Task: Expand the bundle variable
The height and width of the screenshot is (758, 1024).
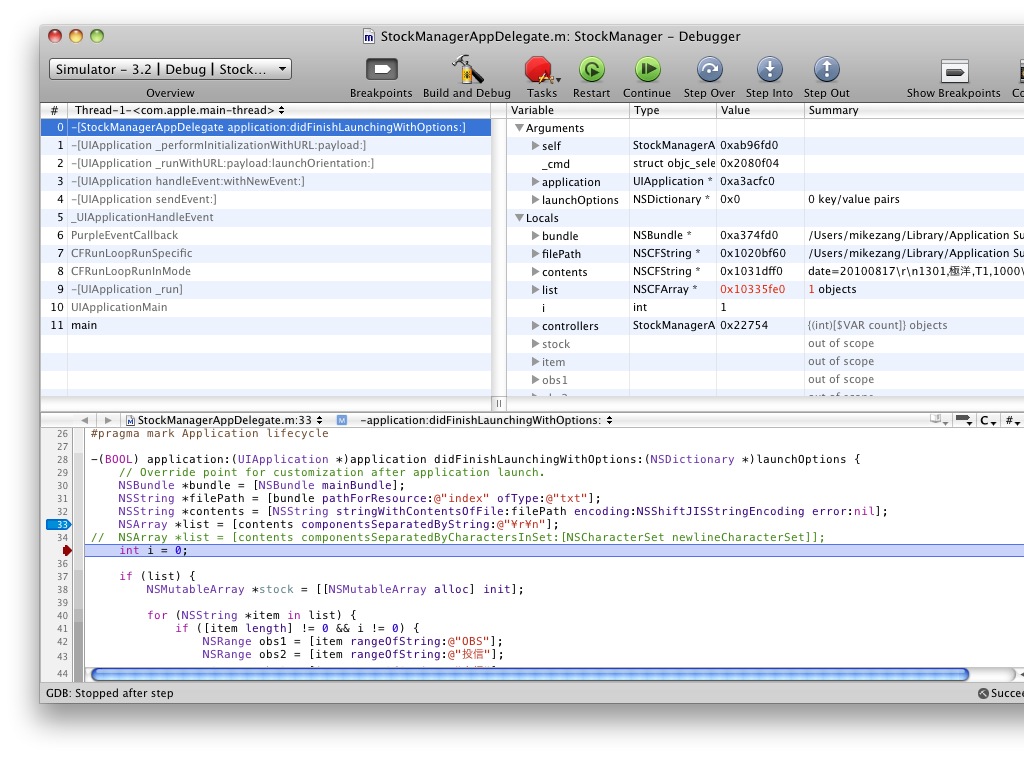Action: coord(535,235)
